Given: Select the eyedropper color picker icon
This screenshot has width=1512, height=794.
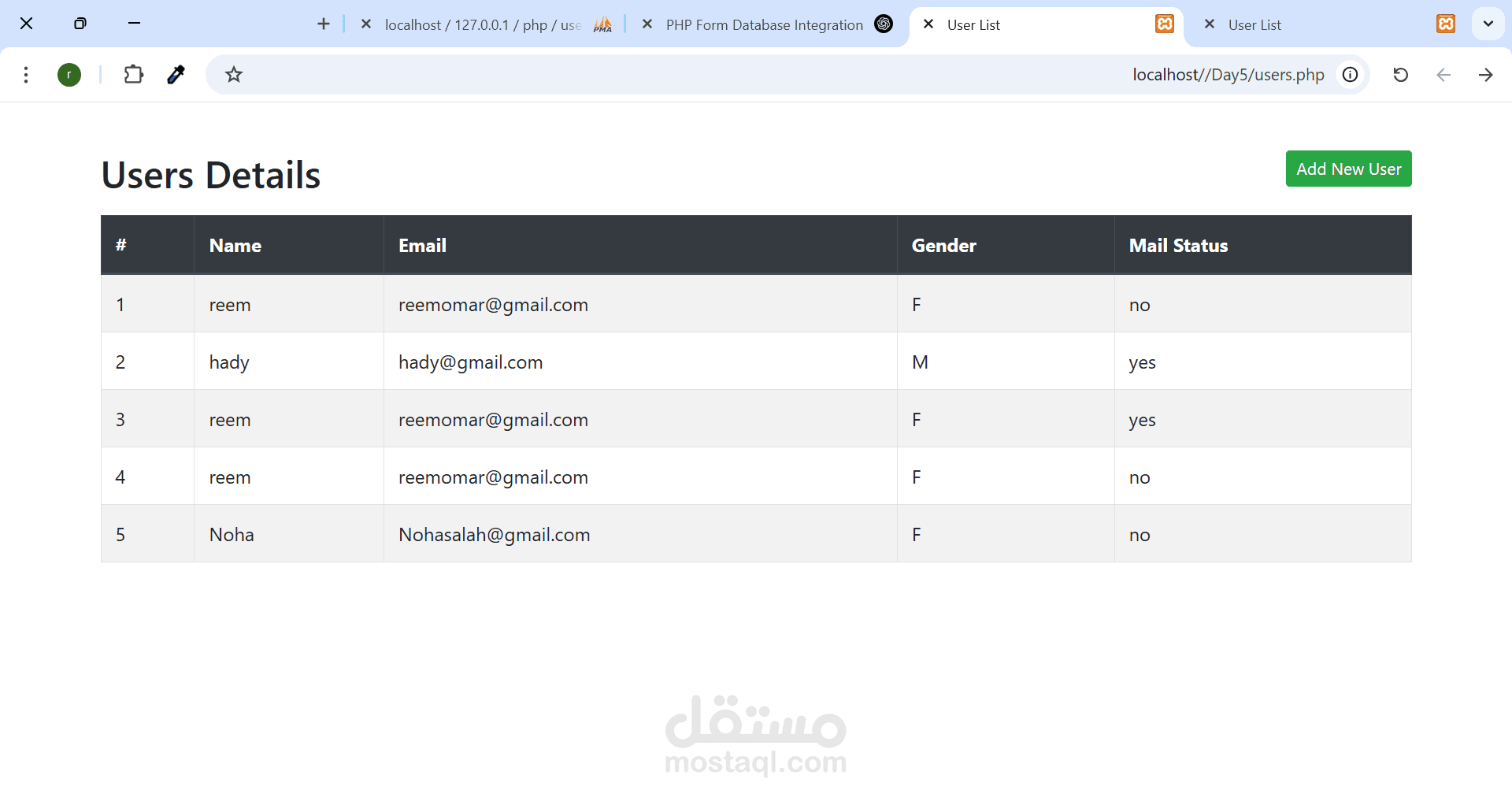Looking at the screenshot, I should pos(176,74).
